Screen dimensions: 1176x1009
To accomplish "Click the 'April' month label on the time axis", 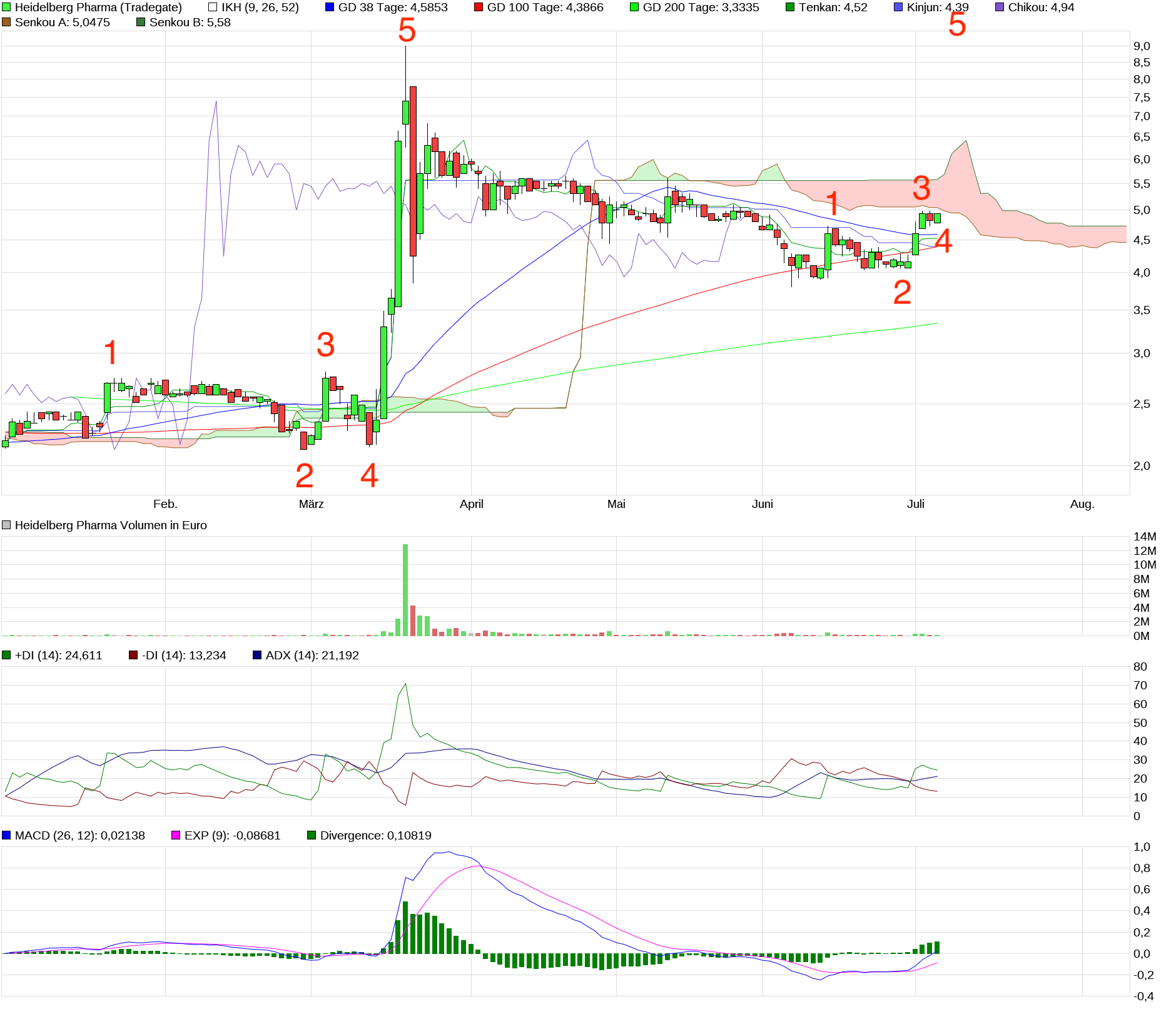I will pos(472,504).
